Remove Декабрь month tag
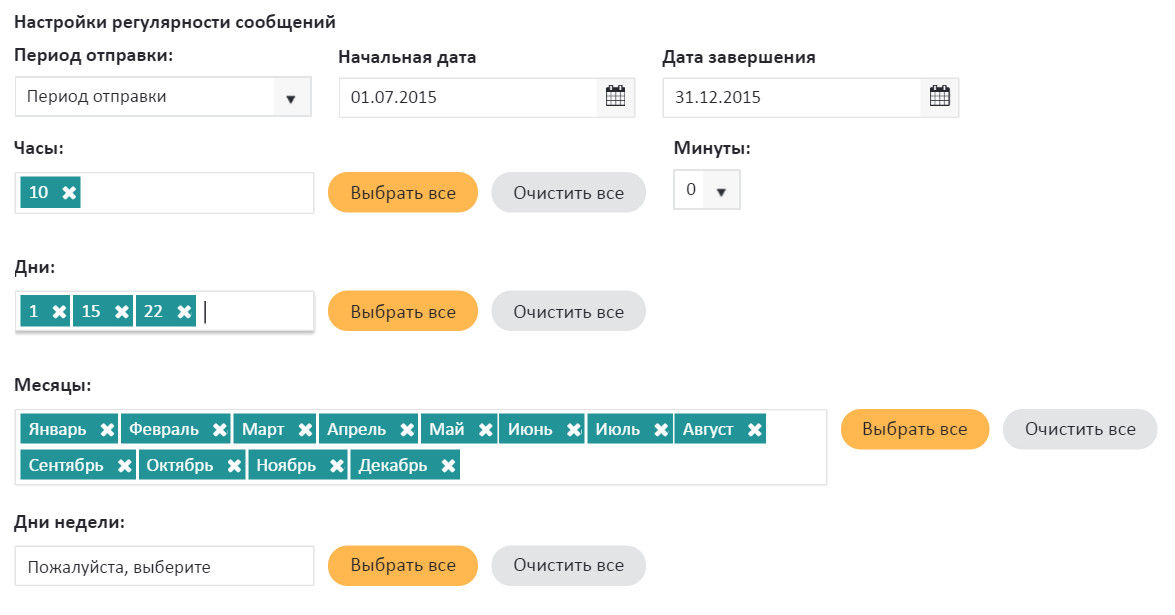The width and height of the screenshot is (1175, 615). click(448, 466)
